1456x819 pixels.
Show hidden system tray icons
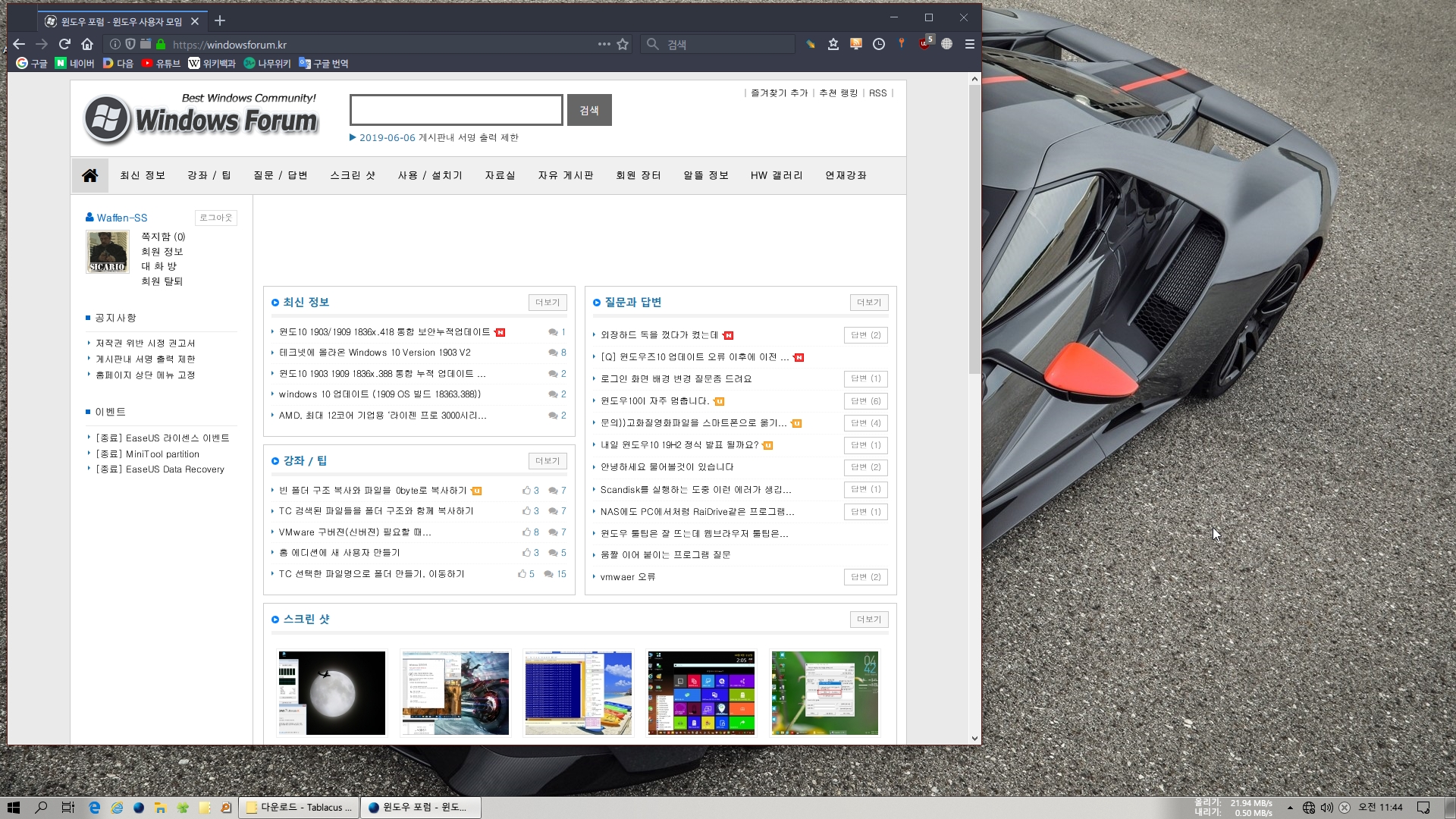(1289, 808)
